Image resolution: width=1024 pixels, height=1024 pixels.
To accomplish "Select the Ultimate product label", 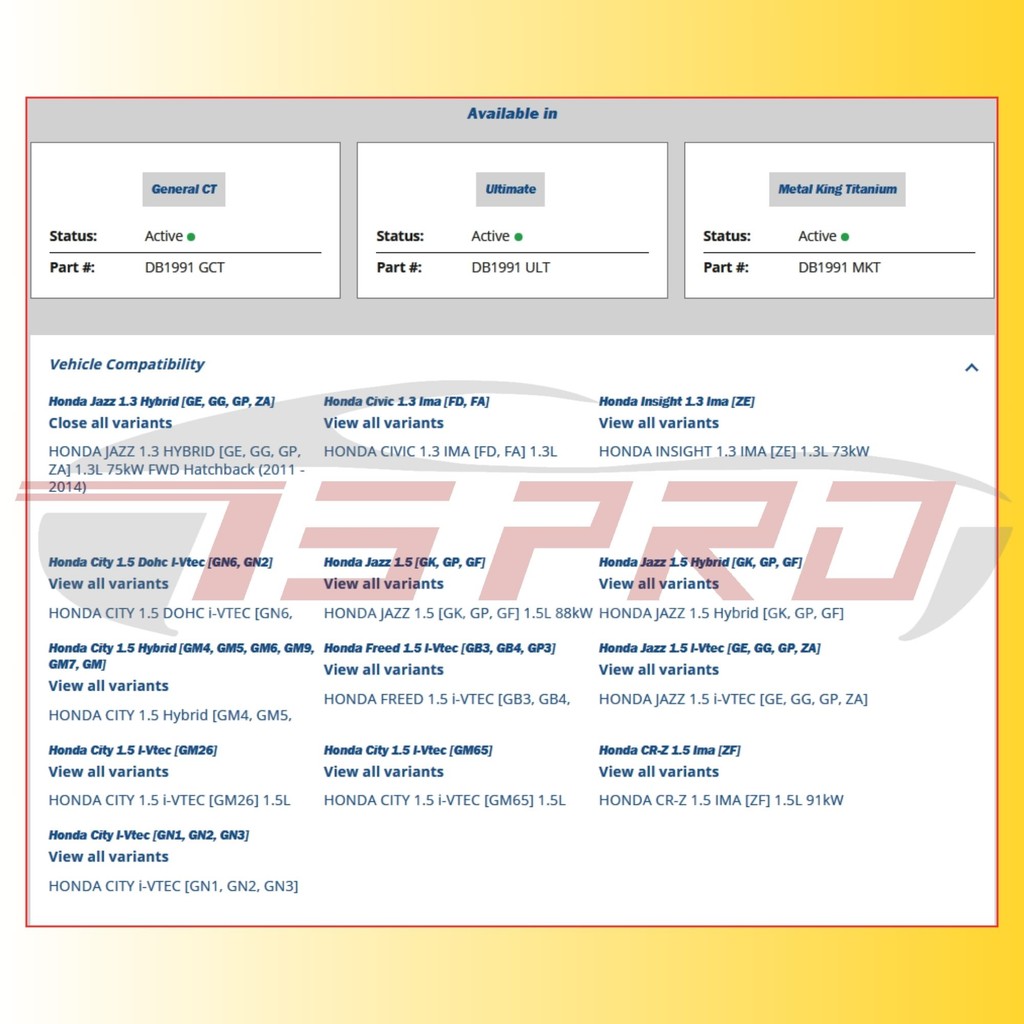I will [x=510, y=189].
